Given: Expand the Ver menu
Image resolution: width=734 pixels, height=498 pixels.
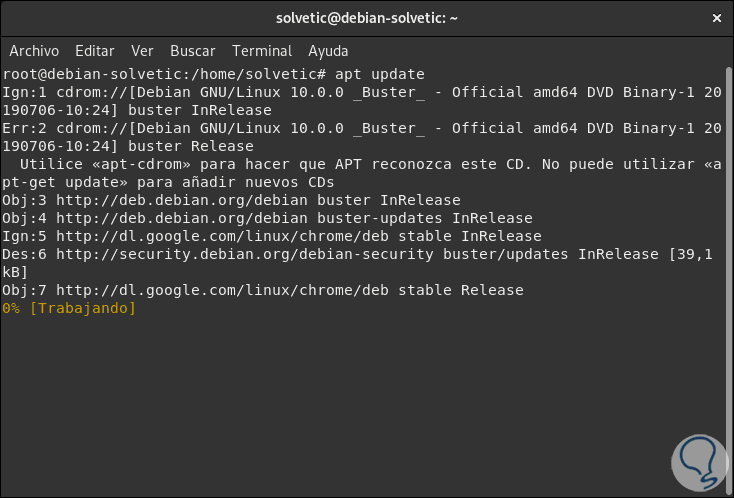Looking at the screenshot, I should (142, 50).
